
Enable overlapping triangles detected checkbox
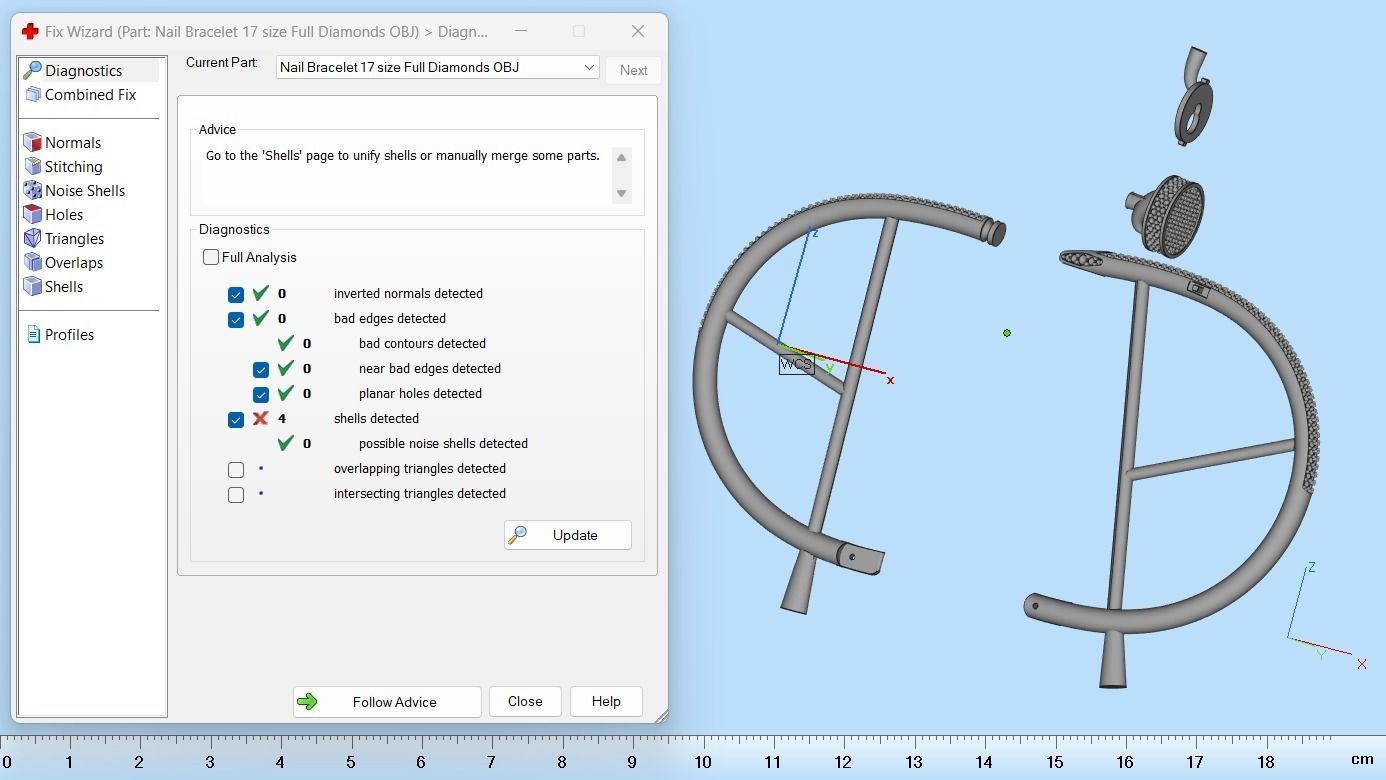pyautogui.click(x=236, y=469)
